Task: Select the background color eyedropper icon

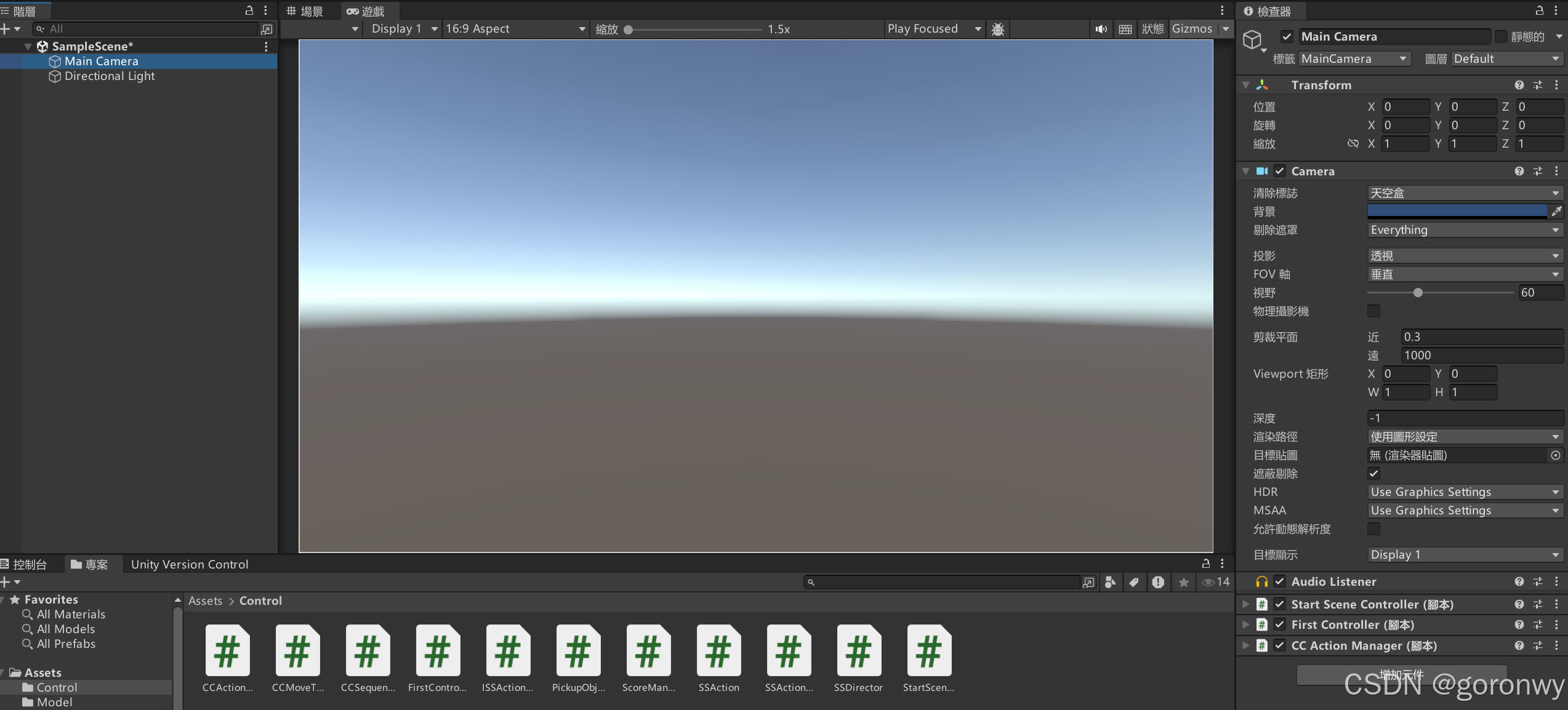Action: [x=1558, y=211]
